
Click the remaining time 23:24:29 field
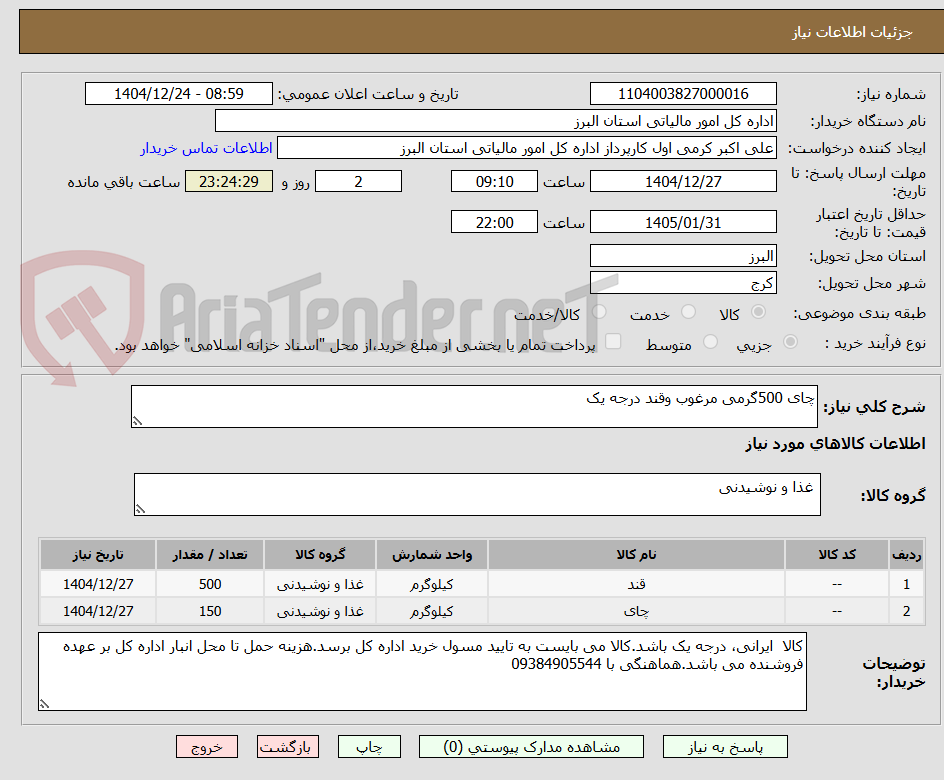pos(229,181)
